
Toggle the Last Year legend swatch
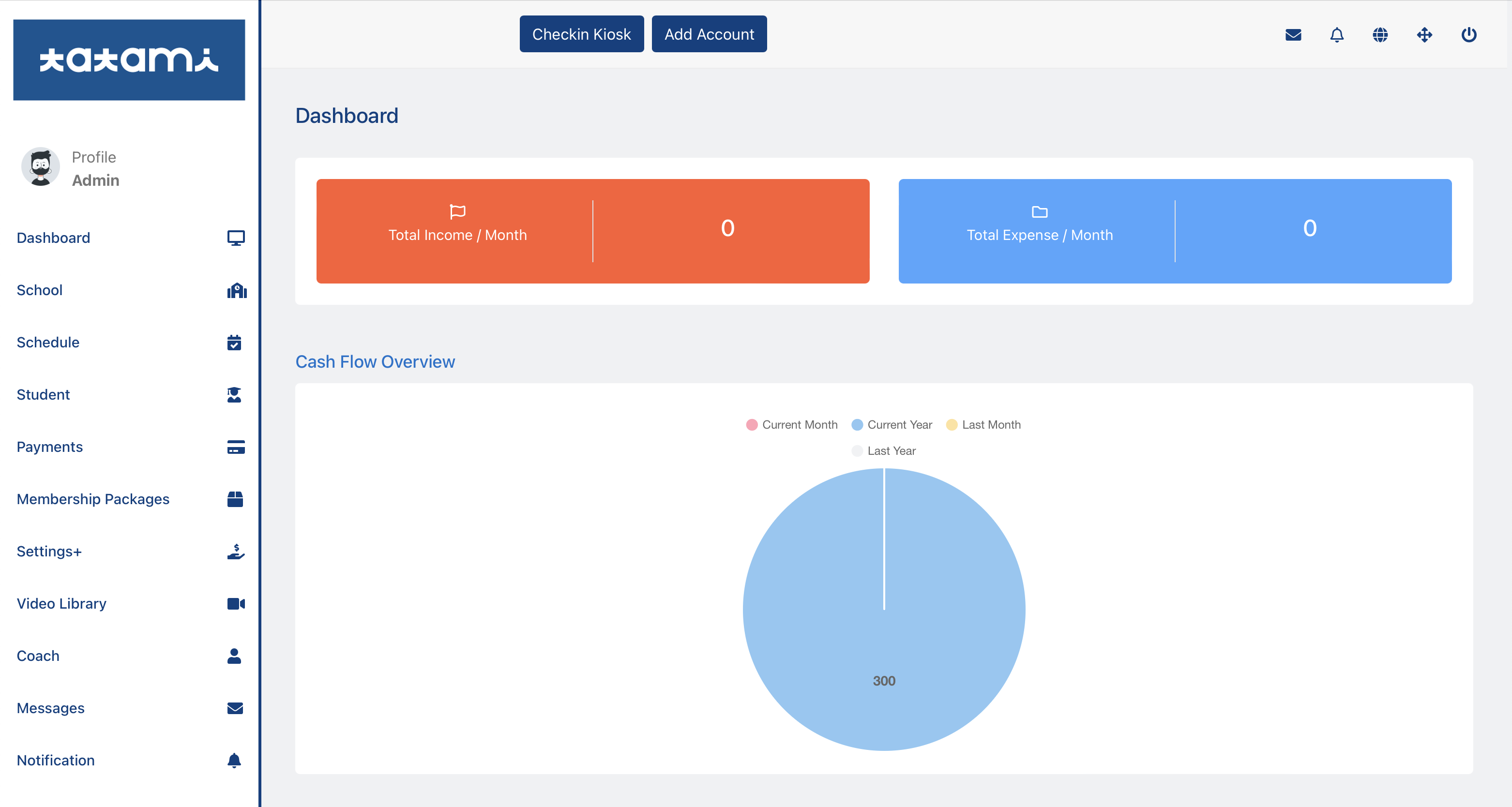coord(857,451)
